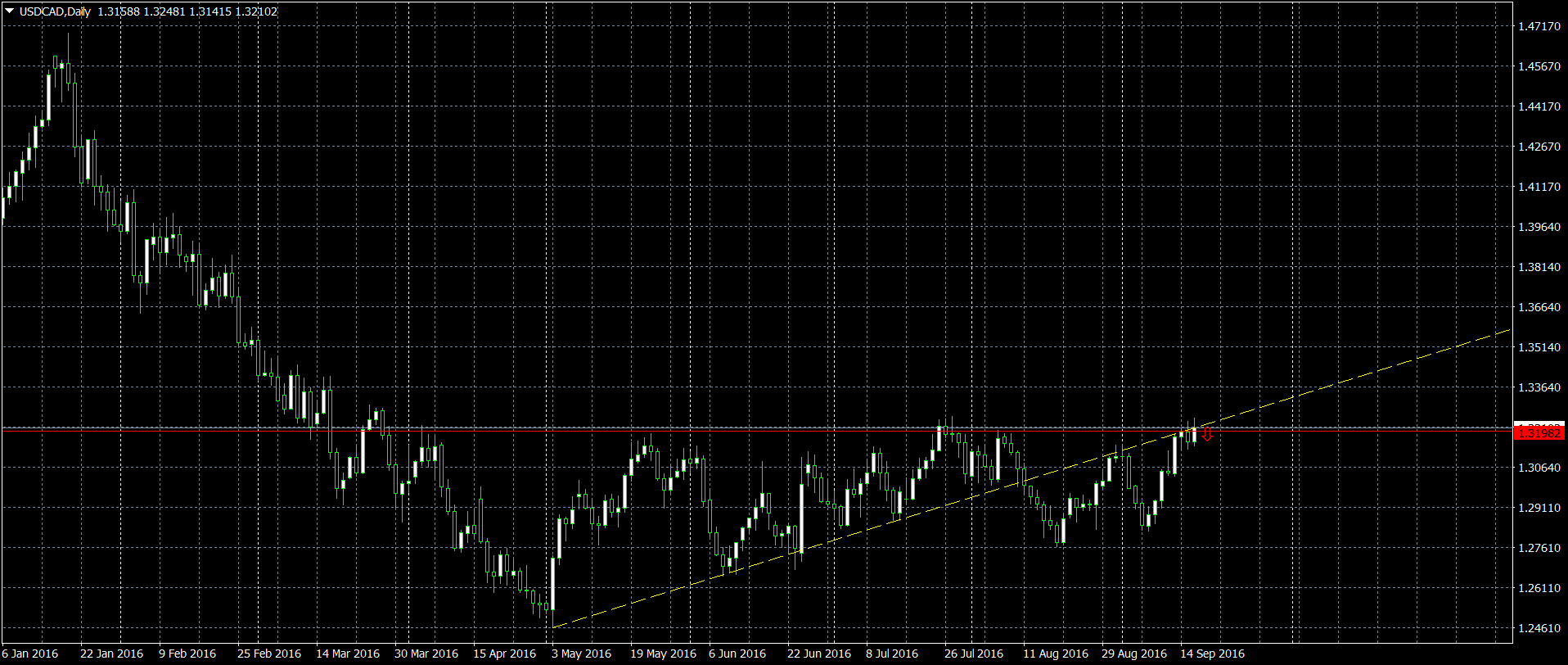Screen dimensions: 1568x665
Task: Click the 1.47170 price scale label
Action: point(1539,26)
